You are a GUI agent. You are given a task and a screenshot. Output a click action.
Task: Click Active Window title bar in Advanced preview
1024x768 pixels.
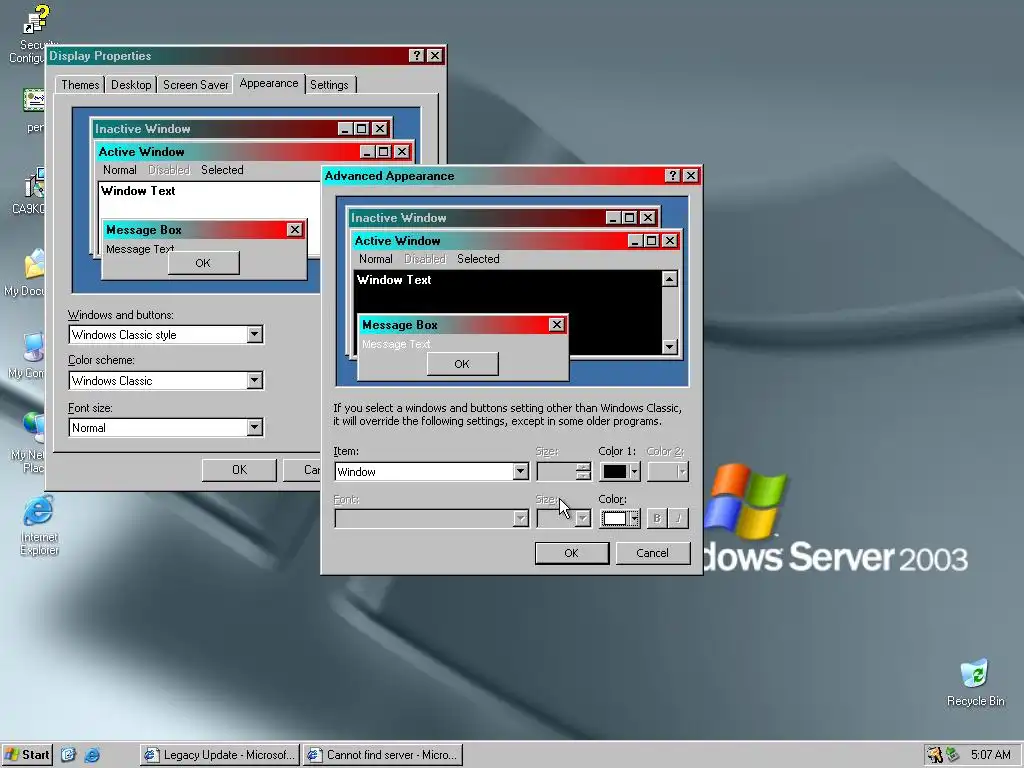click(490, 241)
